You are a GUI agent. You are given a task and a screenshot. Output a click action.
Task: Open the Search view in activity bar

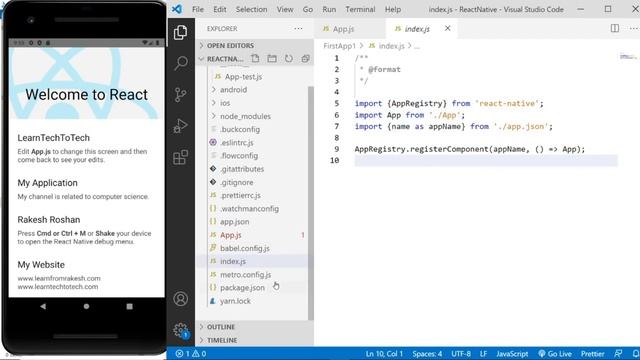180,63
